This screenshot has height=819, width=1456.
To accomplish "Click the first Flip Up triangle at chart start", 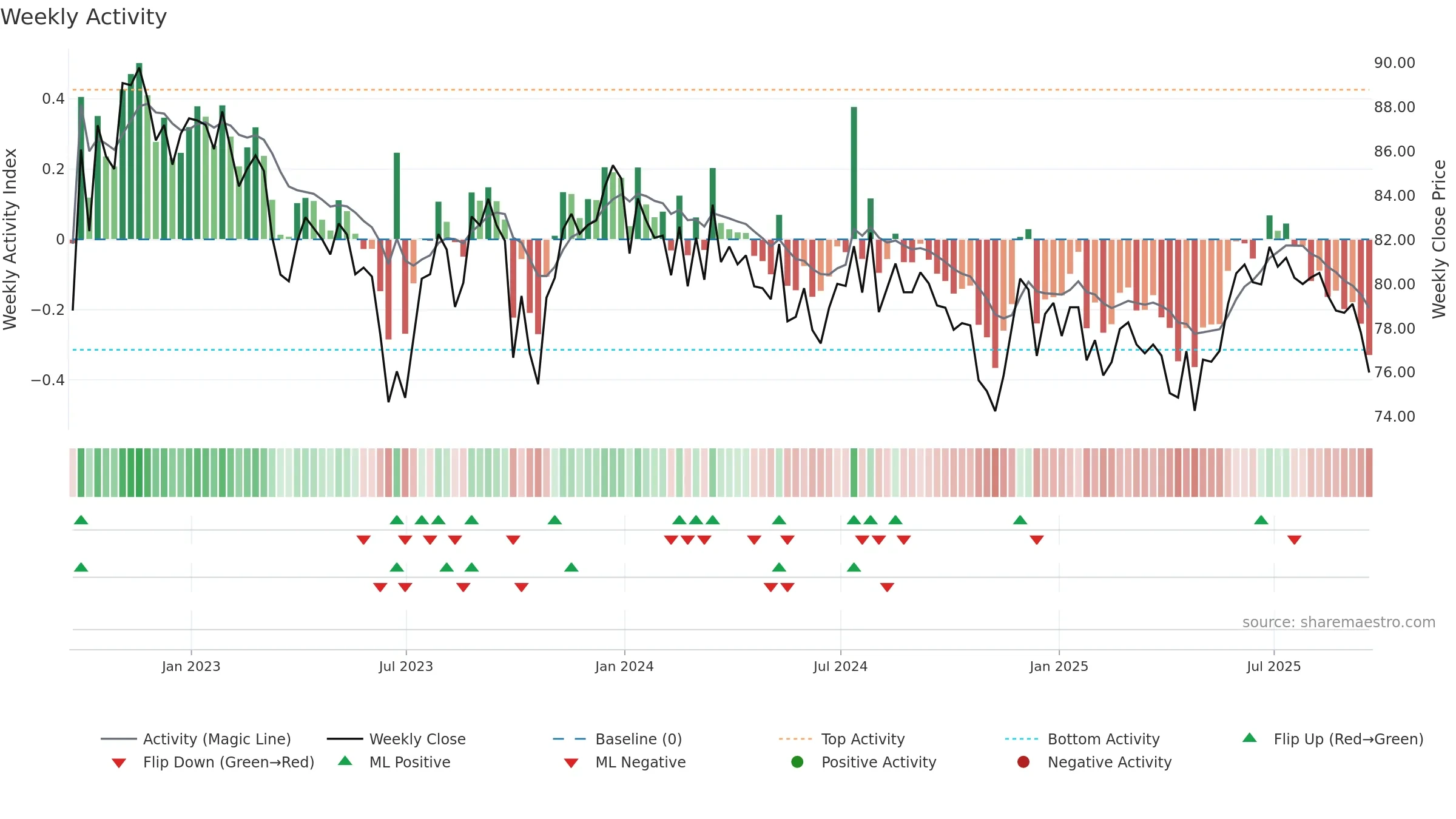I will point(81,520).
